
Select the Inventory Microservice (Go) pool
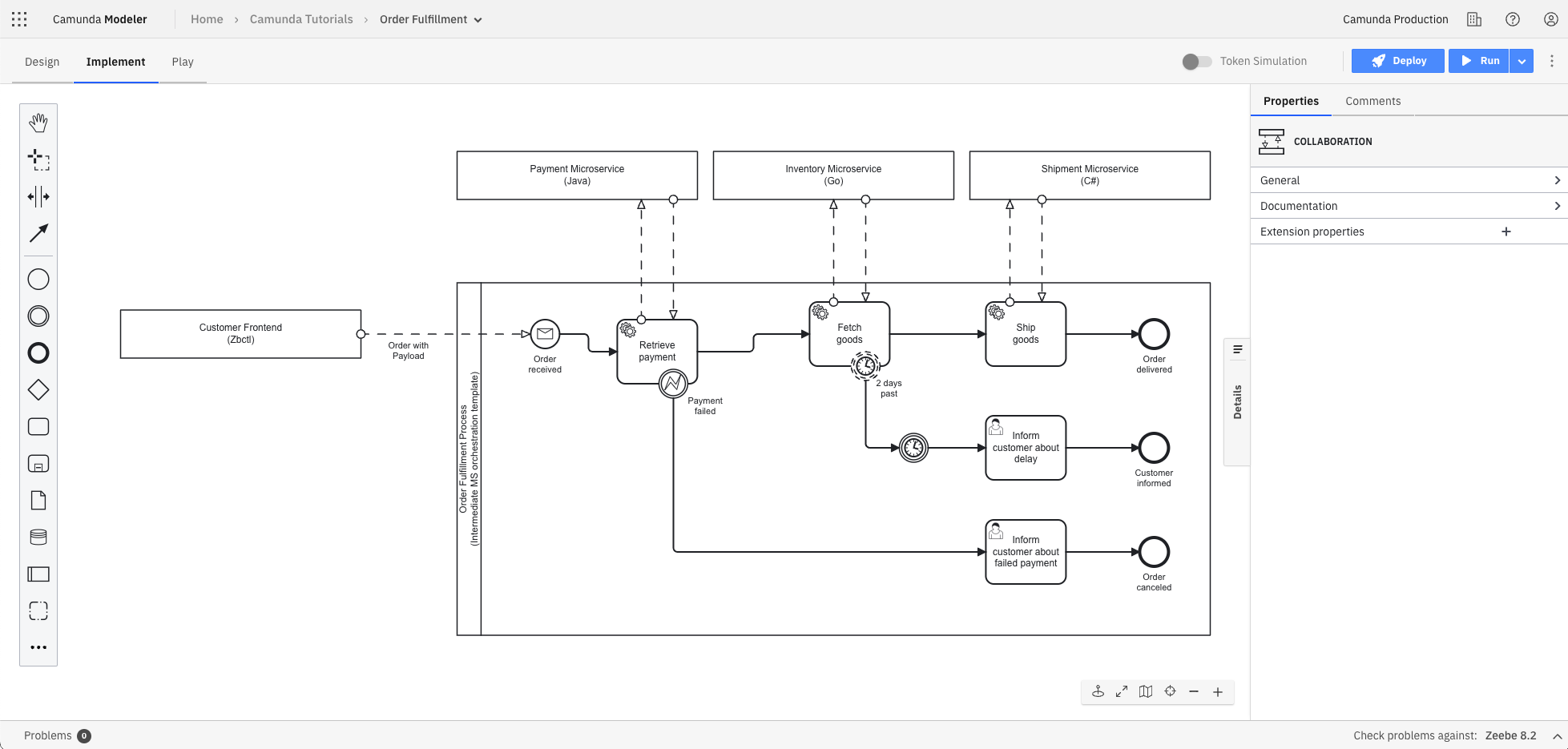click(x=833, y=175)
